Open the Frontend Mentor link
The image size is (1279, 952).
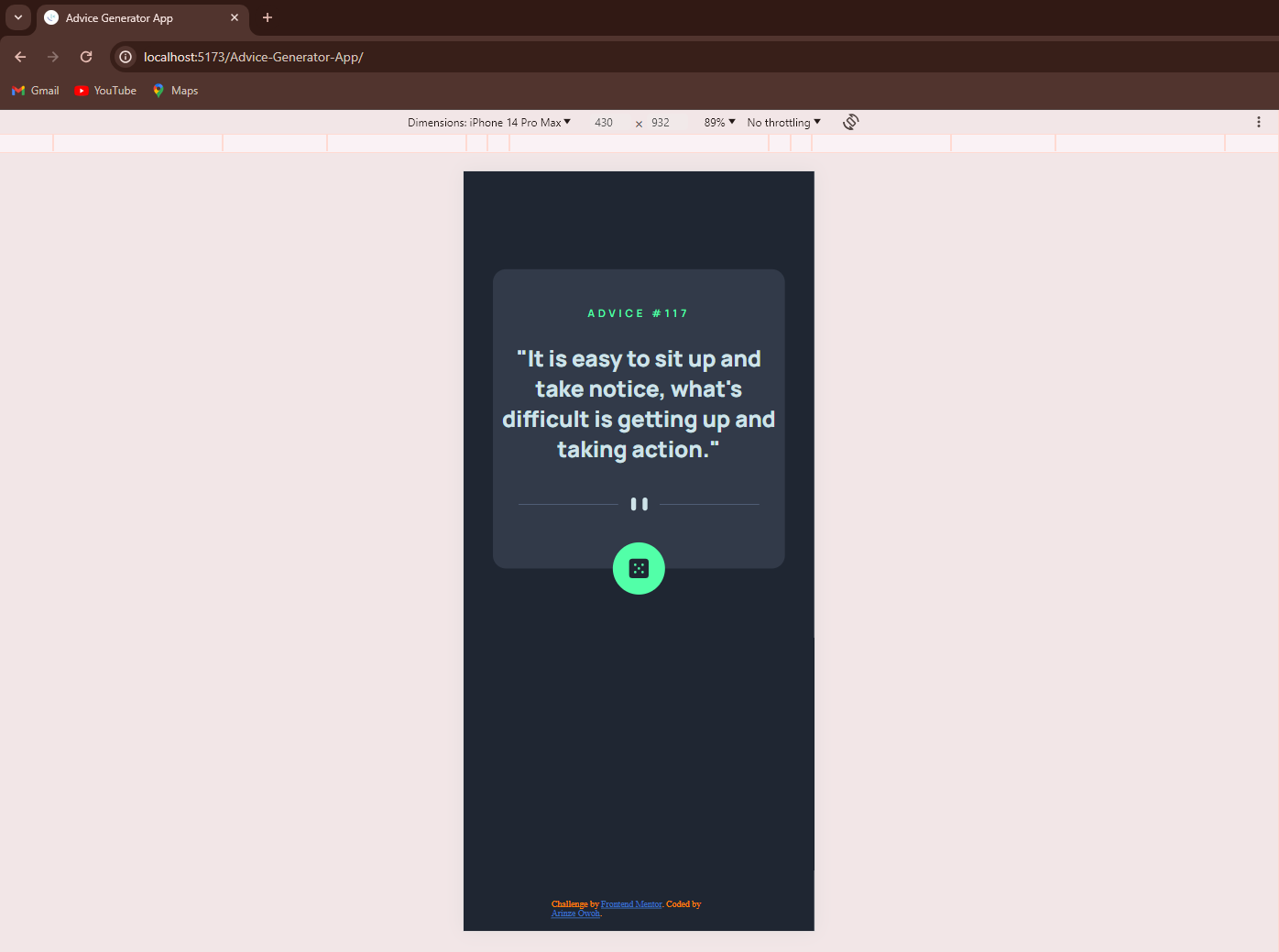pyautogui.click(x=631, y=904)
